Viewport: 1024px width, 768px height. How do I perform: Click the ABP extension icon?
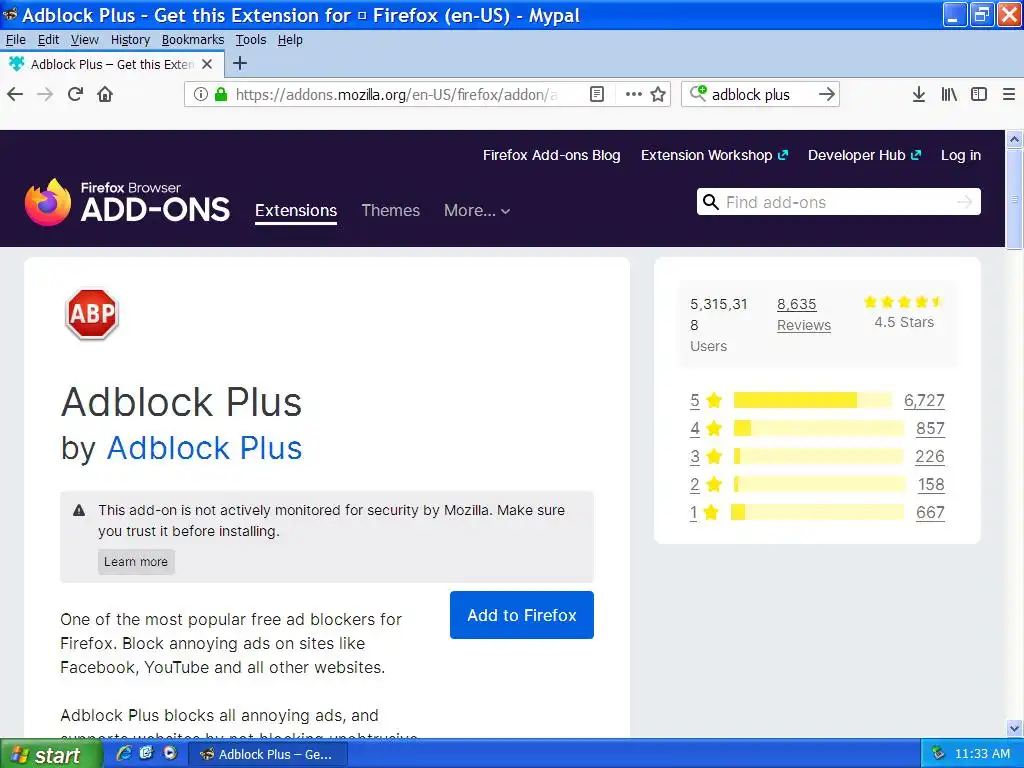tap(91, 314)
